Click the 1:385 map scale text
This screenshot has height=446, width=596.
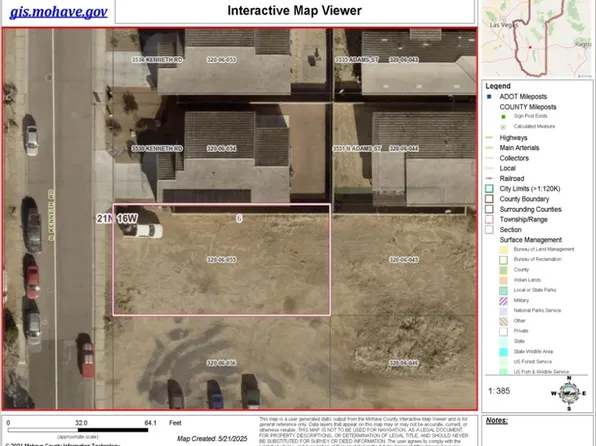point(499,391)
